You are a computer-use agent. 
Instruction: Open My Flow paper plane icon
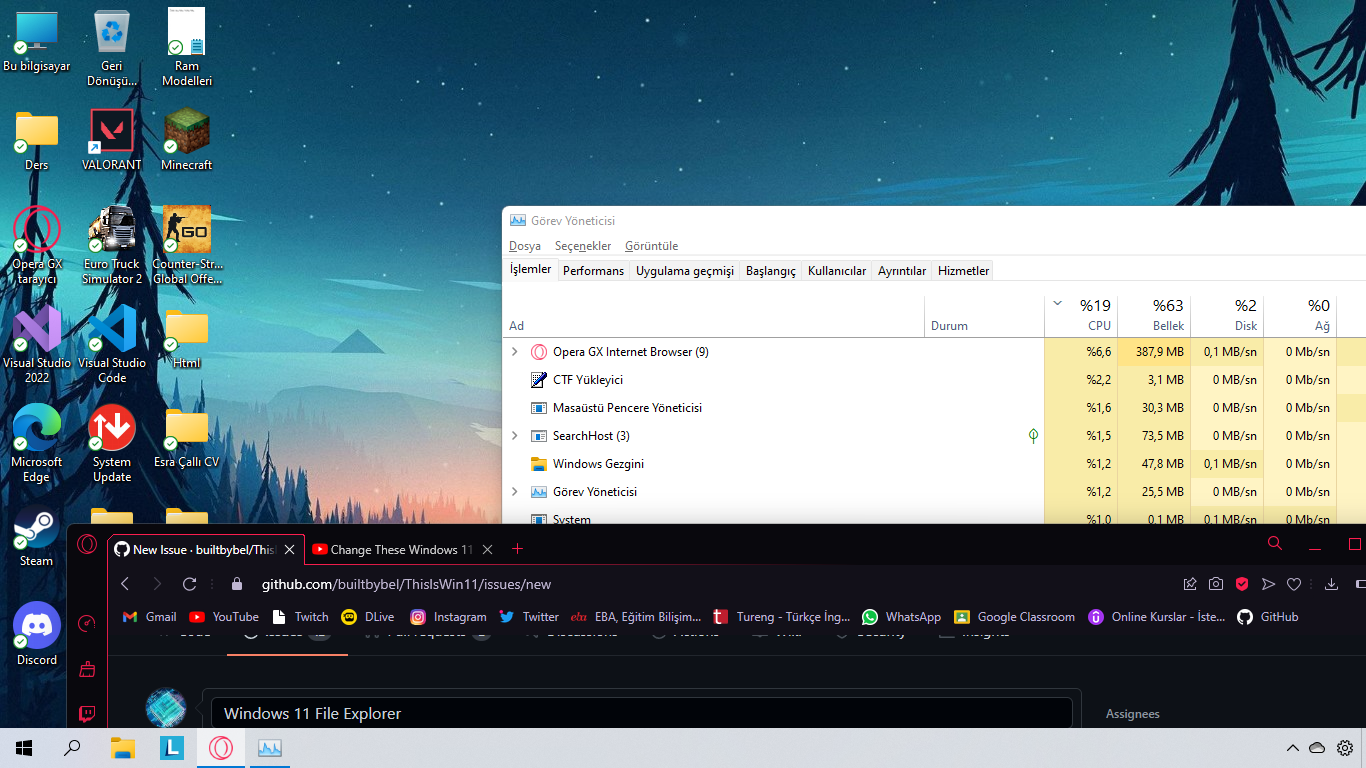[1268, 584]
